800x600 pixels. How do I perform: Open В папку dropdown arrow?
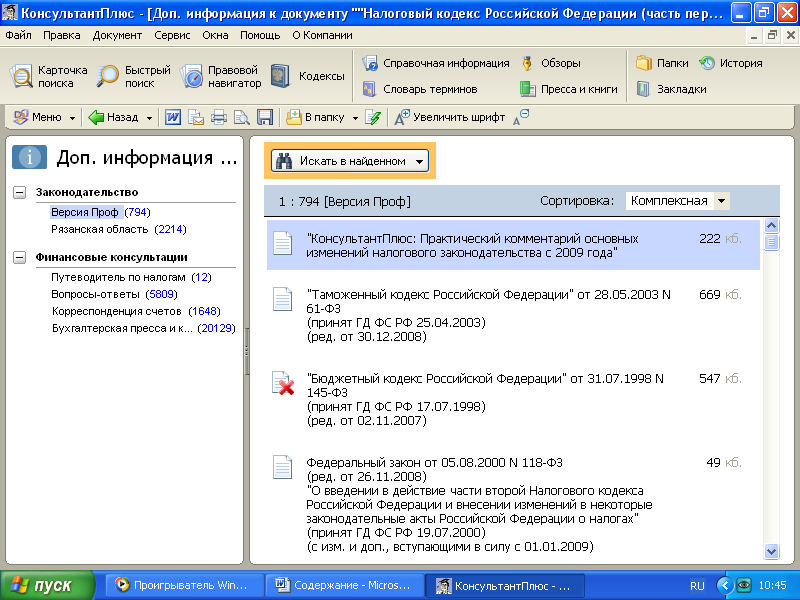click(x=355, y=118)
